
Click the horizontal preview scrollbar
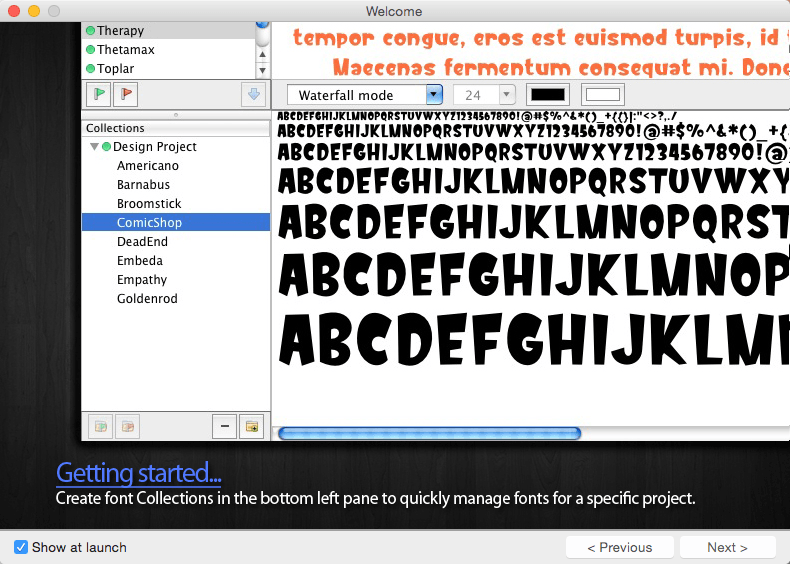click(x=430, y=433)
